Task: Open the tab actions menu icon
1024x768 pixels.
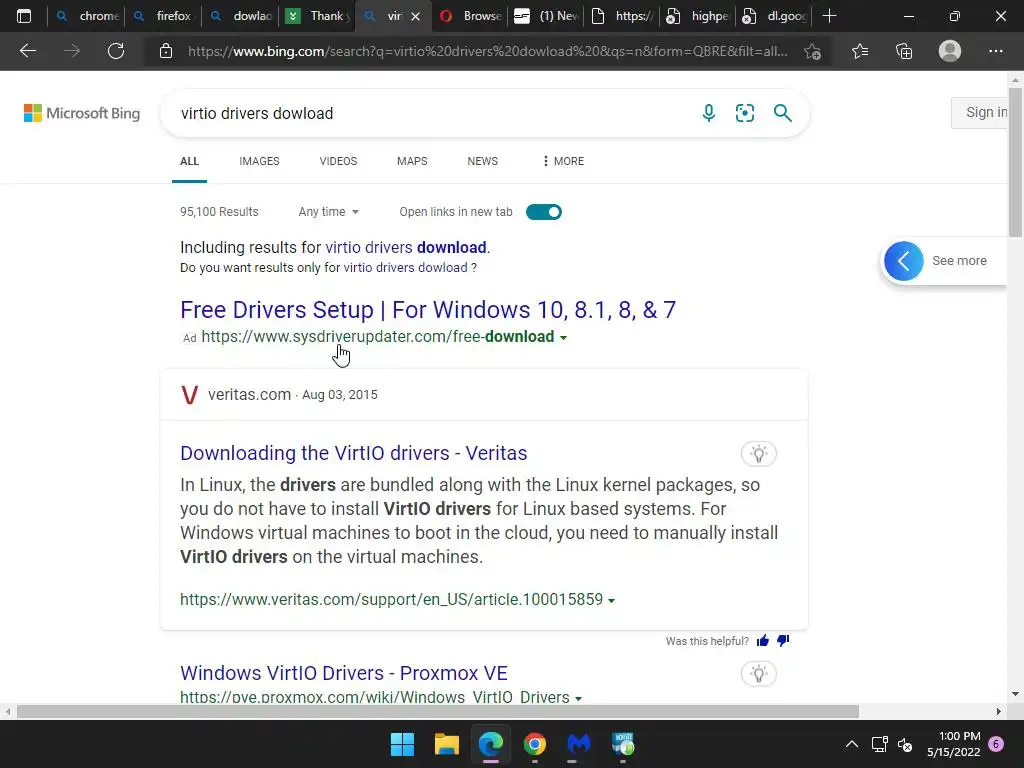Action: point(24,16)
